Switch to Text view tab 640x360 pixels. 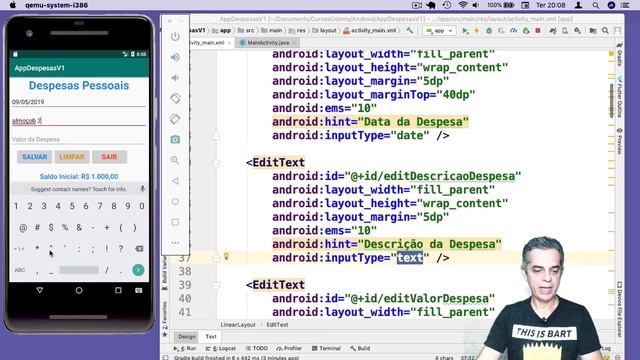click(x=211, y=337)
